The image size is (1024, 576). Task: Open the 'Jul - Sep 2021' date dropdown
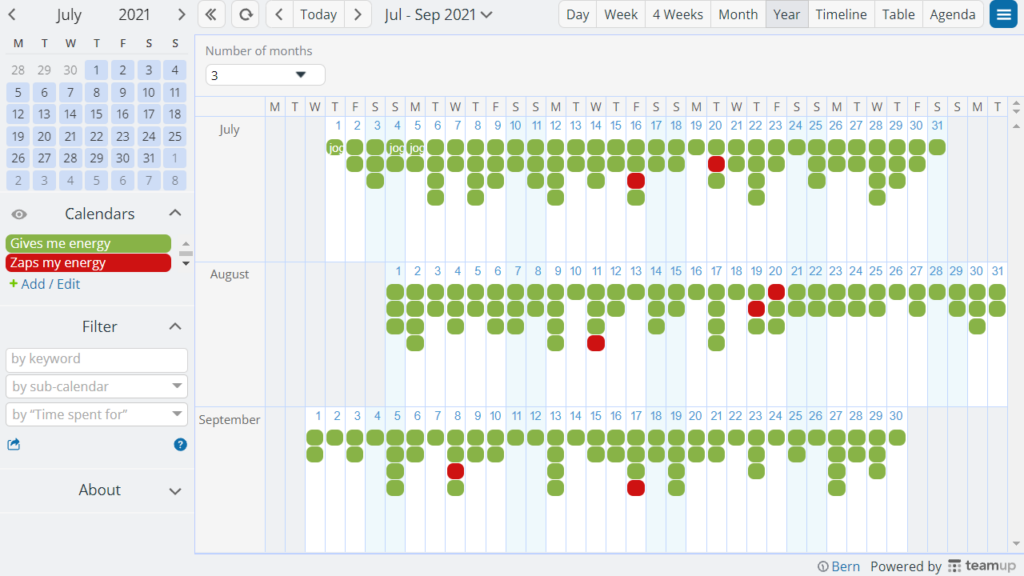point(432,14)
